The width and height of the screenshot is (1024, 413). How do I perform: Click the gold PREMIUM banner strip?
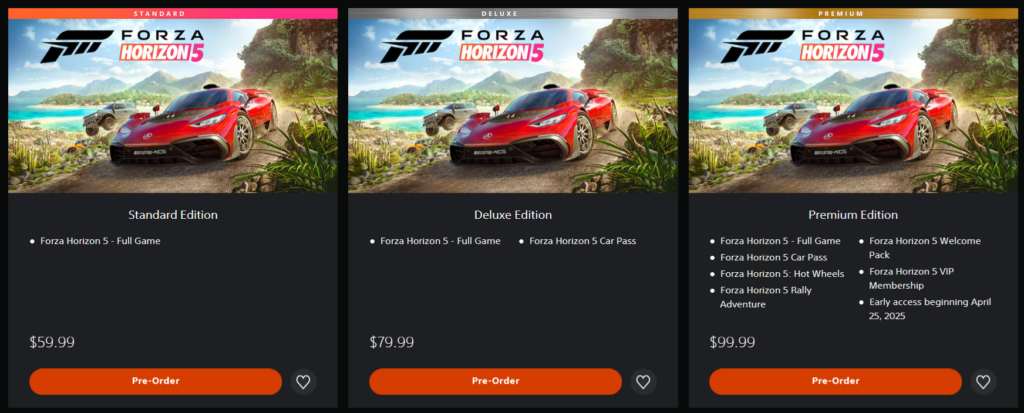[854, 13]
